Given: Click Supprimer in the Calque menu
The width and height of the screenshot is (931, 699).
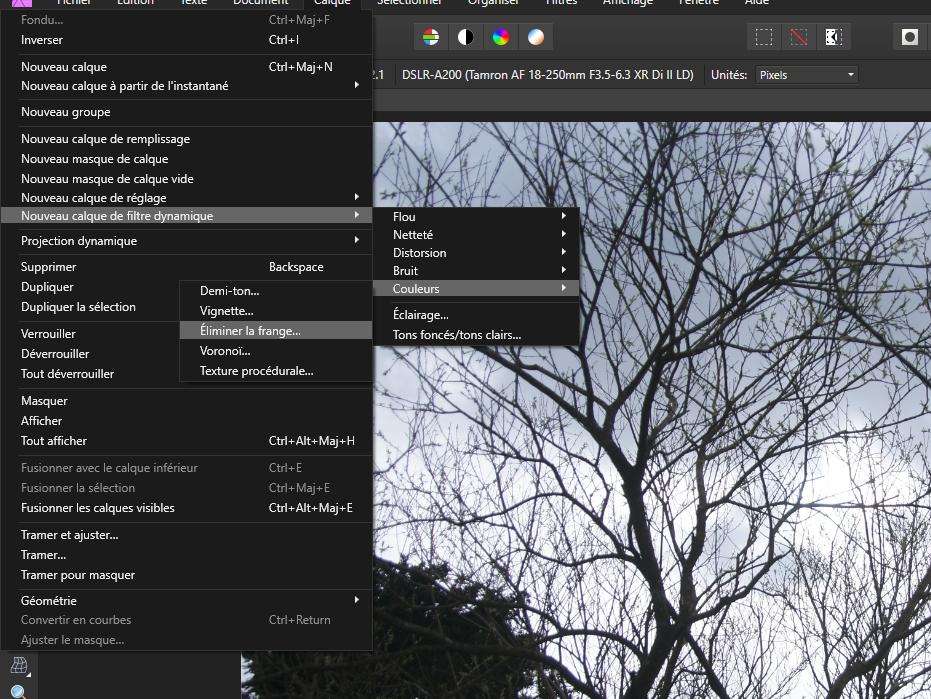Looking at the screenshot, I should 187,267.
